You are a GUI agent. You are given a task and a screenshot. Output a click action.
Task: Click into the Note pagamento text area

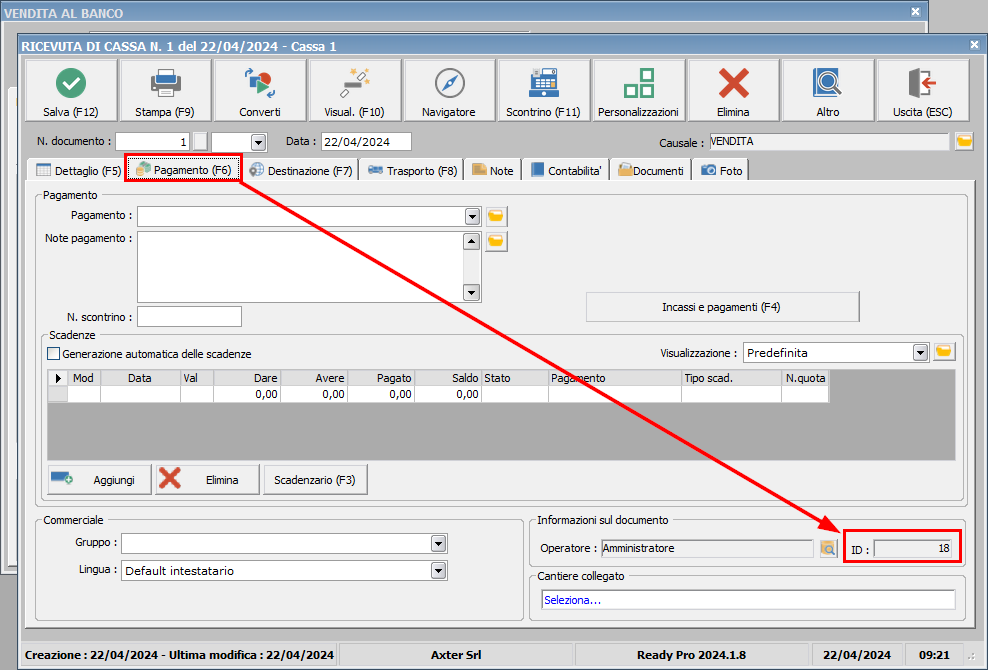click(300, 267)
